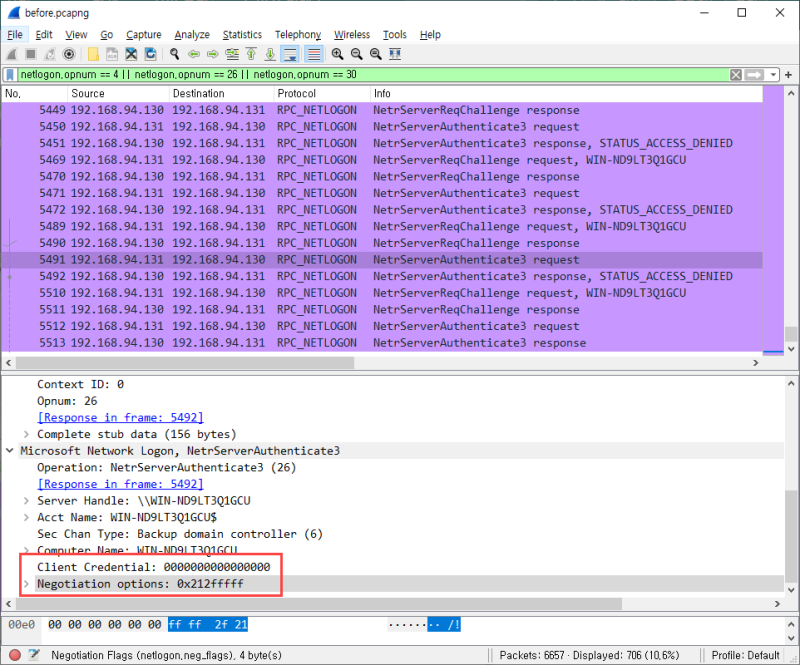Viewport: 800px width, 665px height.
Task: Start a new live capture (shark fin icon)
Action: point(14,54)
